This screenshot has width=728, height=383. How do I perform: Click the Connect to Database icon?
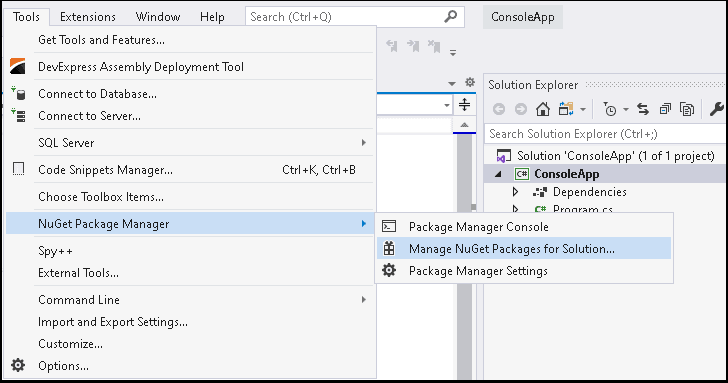(x=18, y=93)
